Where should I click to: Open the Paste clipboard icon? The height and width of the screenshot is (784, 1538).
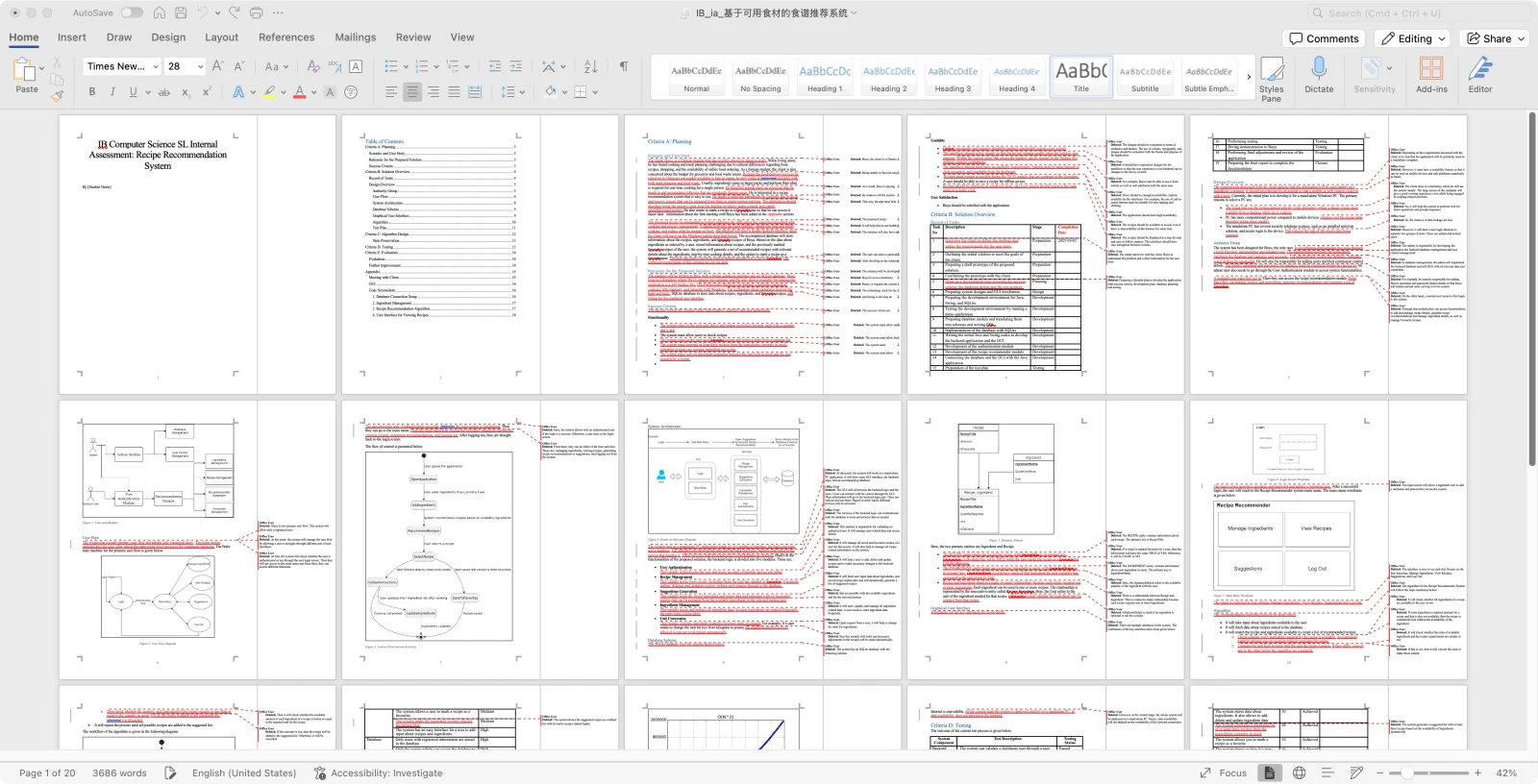pos(23,71)
